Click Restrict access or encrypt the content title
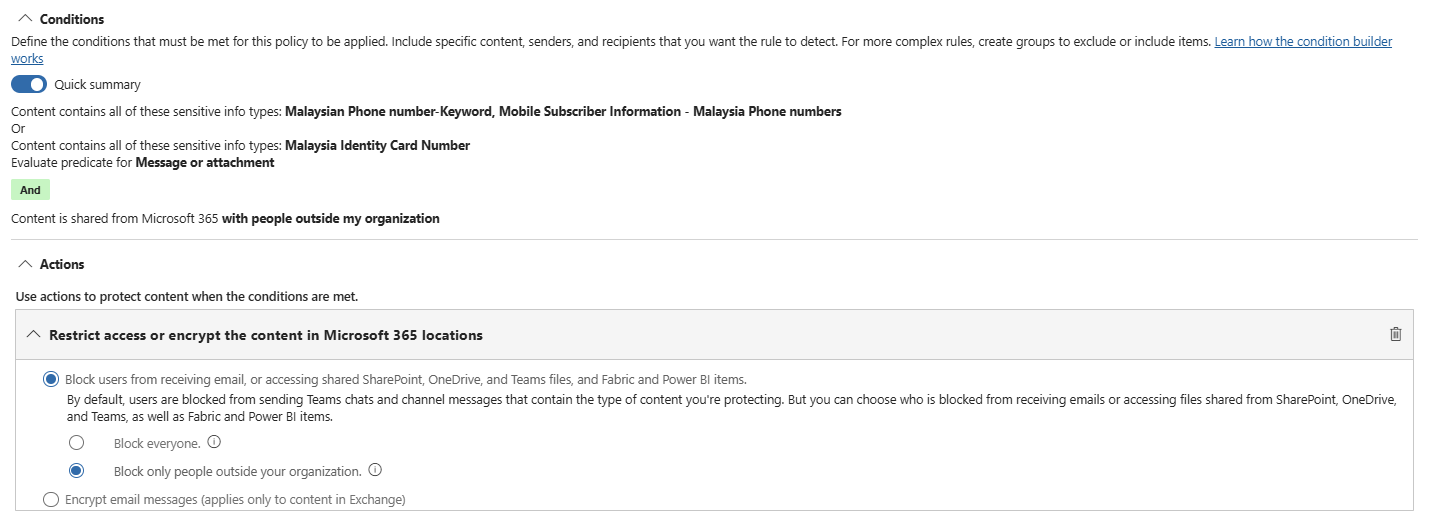 [266, 335]
